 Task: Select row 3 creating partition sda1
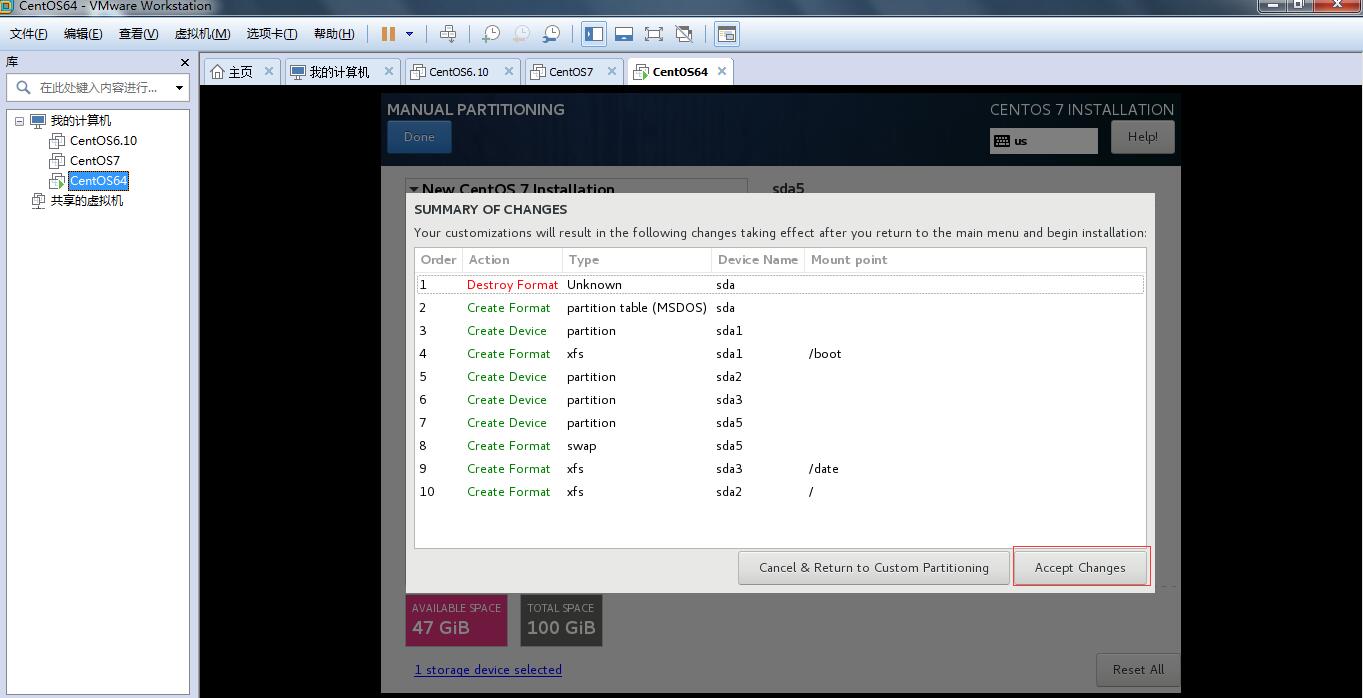point(780,331)
